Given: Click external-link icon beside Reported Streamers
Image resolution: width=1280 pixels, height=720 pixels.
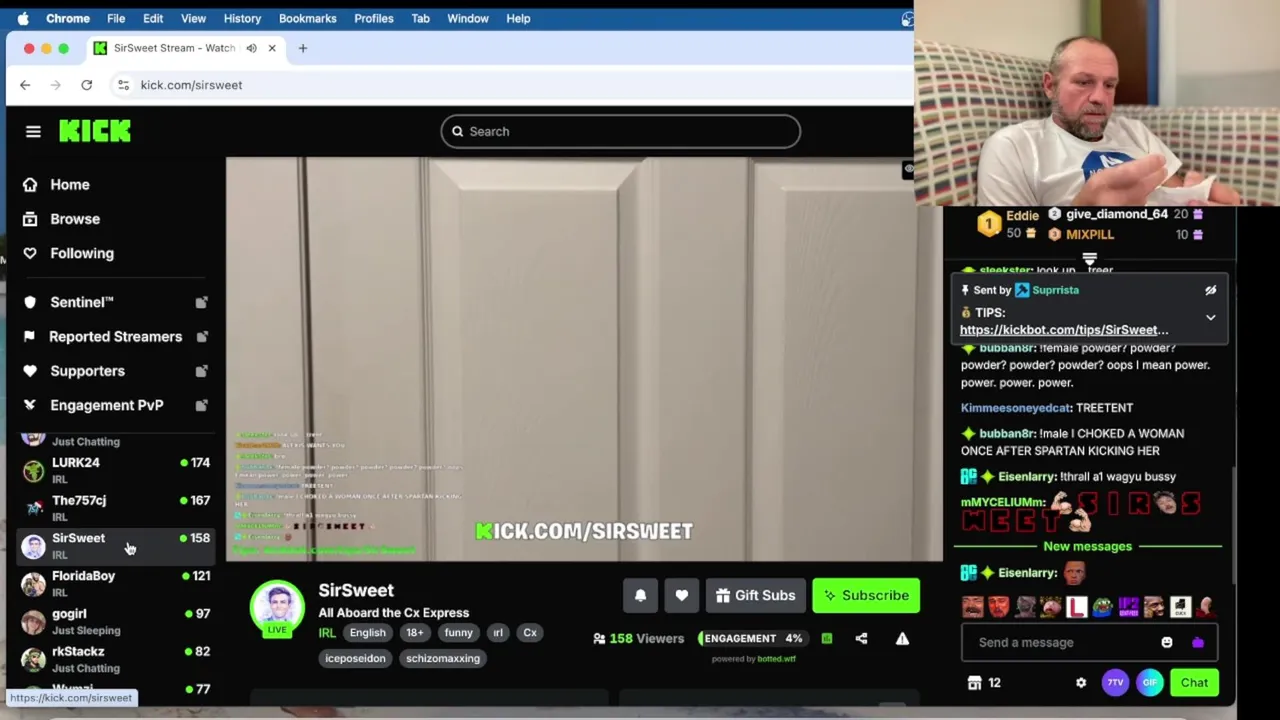Looking at the screenshot, I should tap(201, 337).
